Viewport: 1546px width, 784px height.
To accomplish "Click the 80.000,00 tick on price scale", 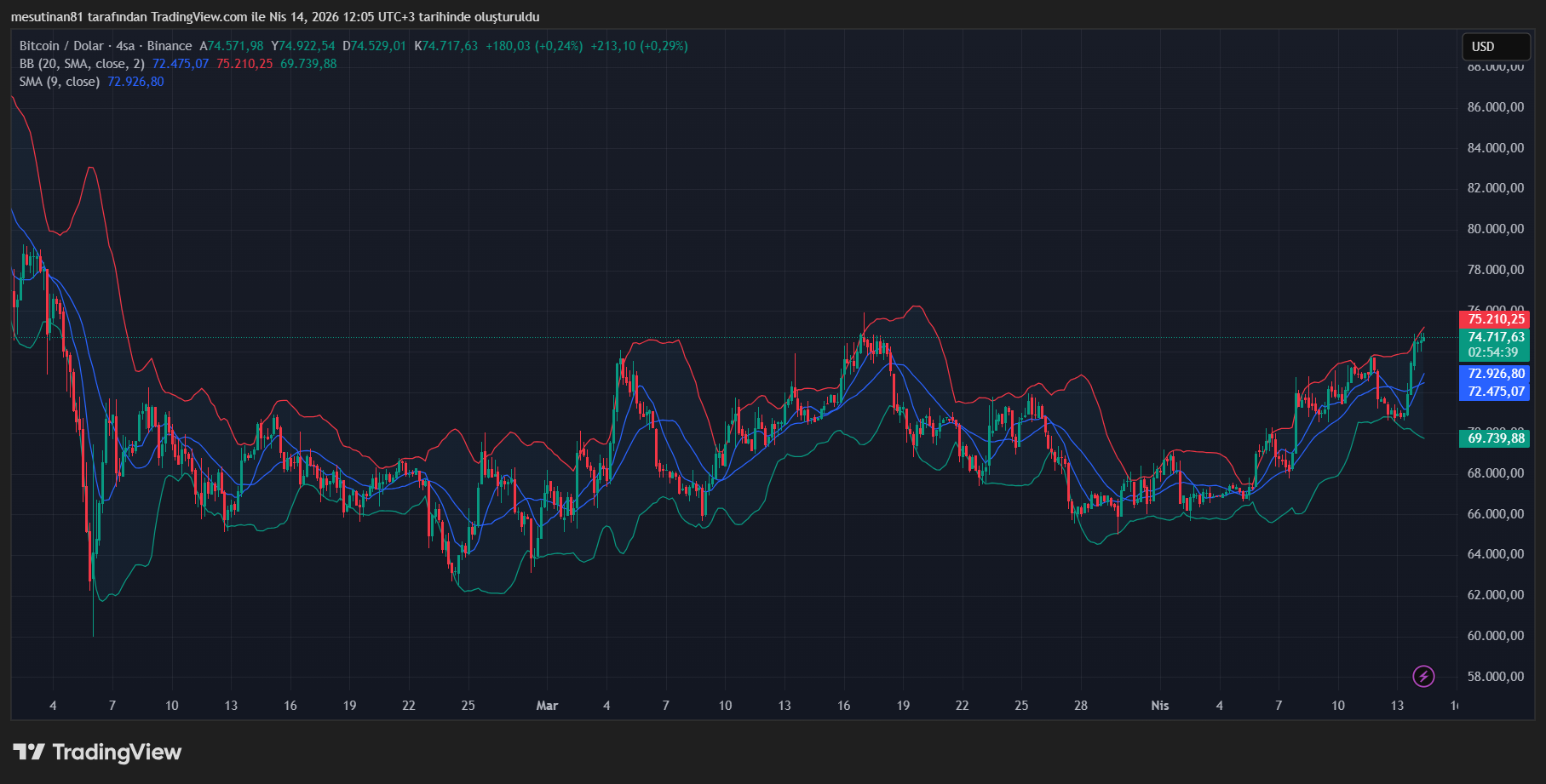I will click(1495, 229).
